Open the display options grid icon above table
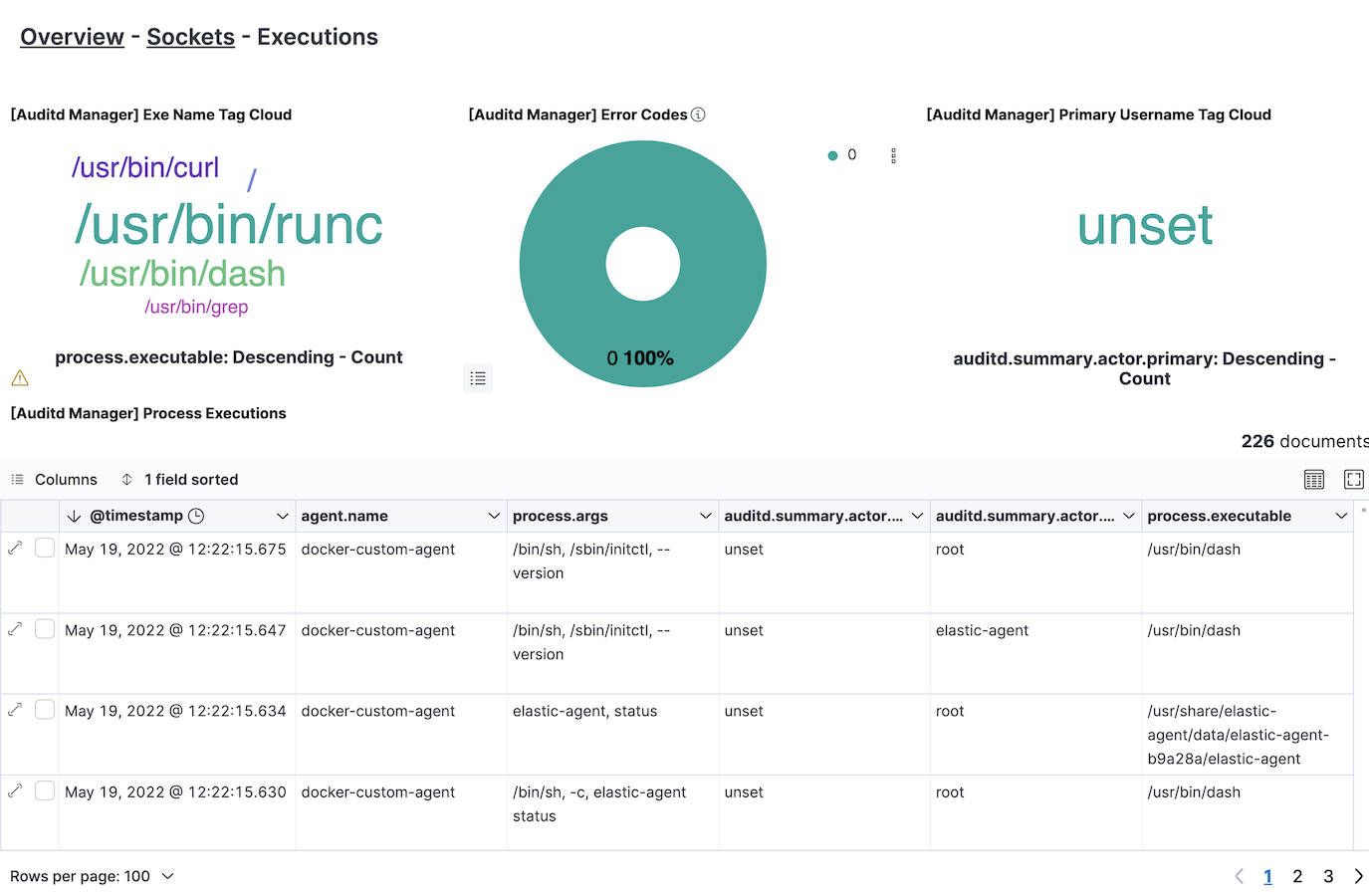This screenshot has height=896, width=1369. (1313, 479)
